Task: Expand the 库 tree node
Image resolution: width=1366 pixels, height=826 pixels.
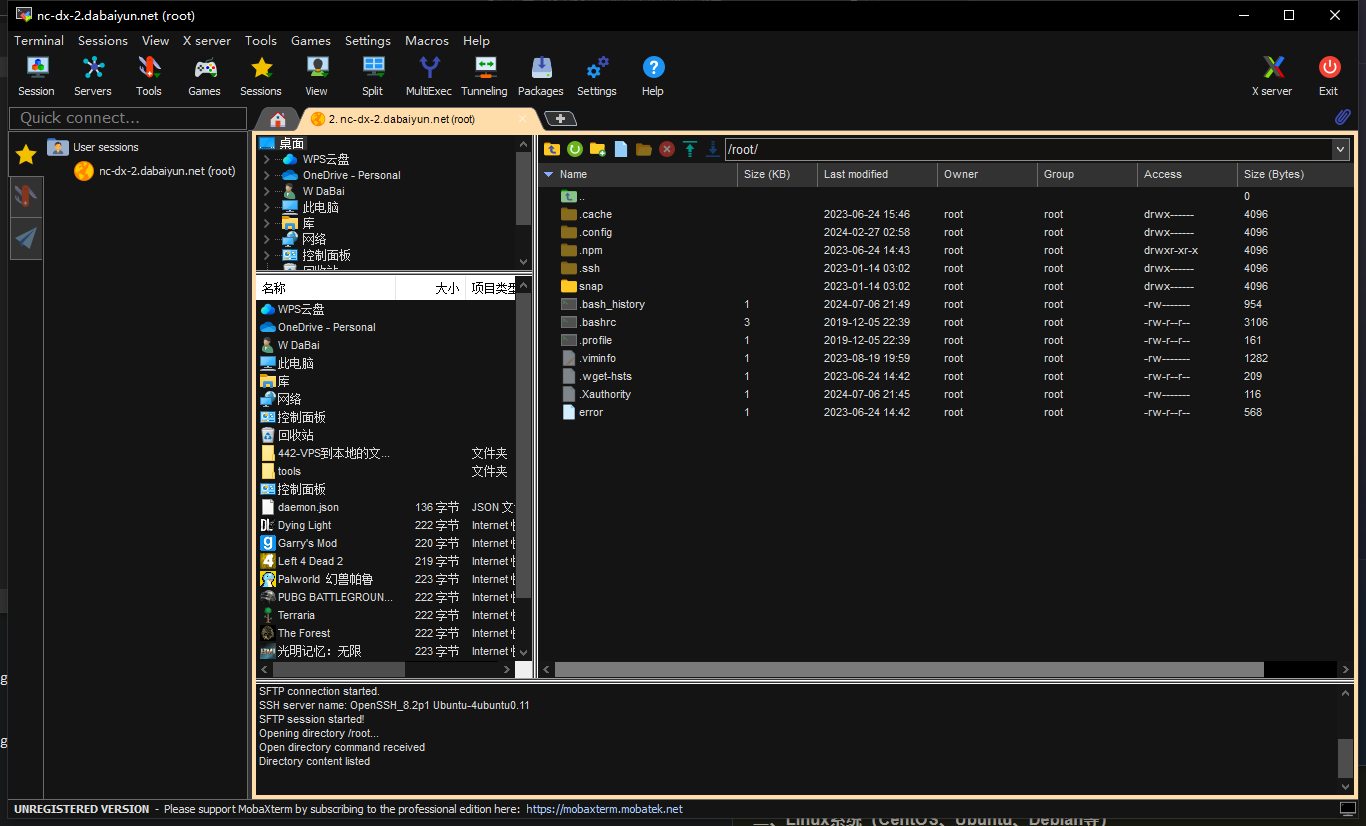Action: tap(266, 223)
